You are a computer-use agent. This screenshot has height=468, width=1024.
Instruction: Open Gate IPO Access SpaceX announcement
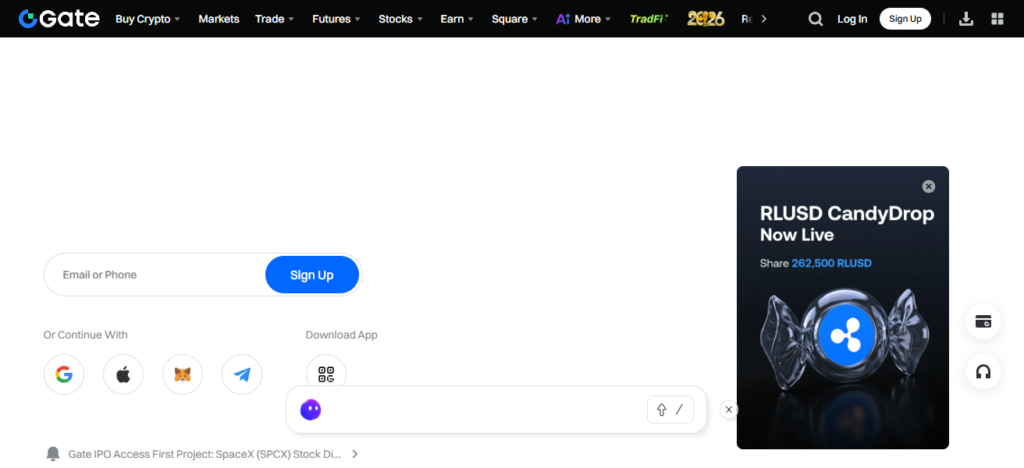pyautogui.click(x=204, y=454)
